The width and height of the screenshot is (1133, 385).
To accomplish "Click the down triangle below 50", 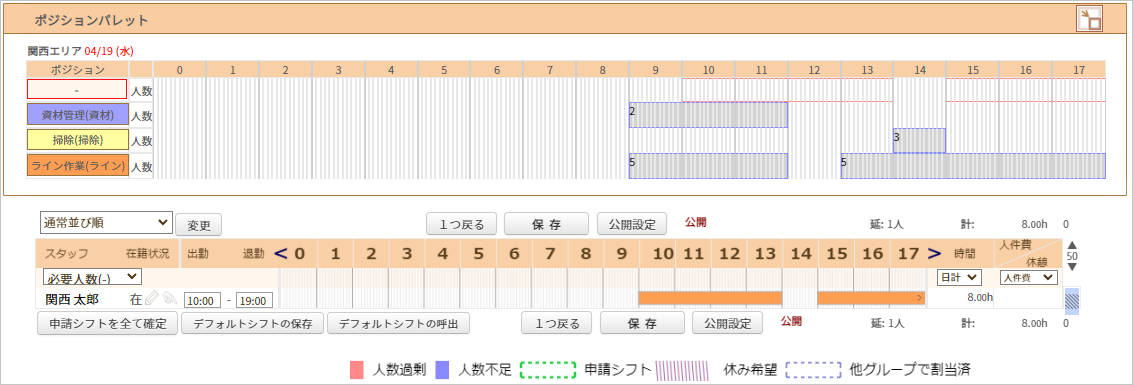I will click(1072, 267).
